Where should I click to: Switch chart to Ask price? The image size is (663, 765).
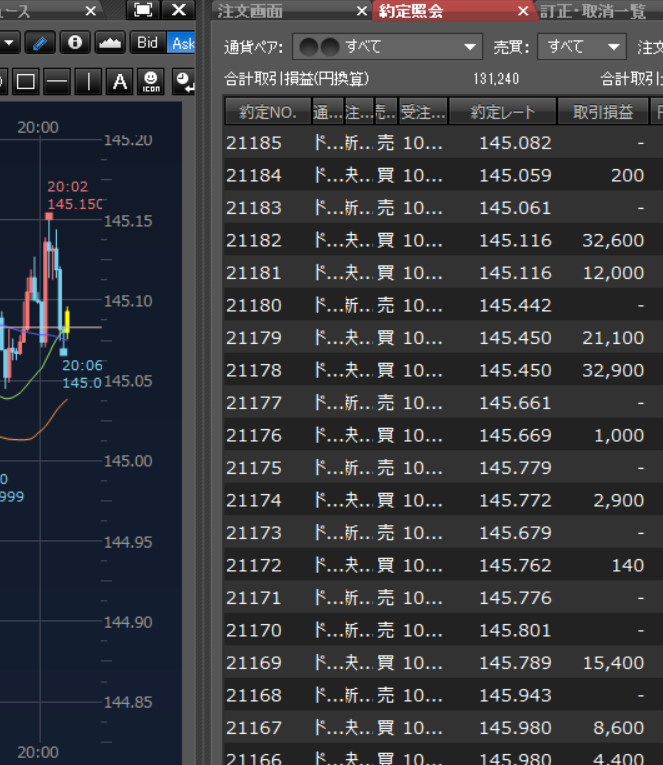(x=182, y=43)
